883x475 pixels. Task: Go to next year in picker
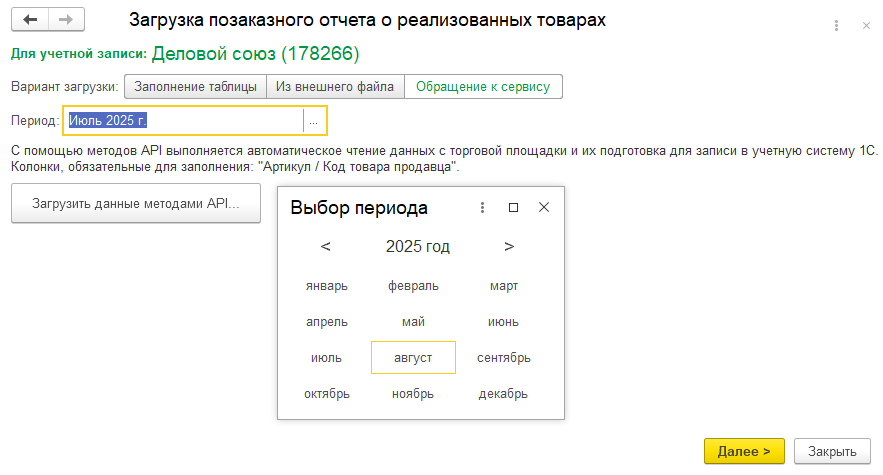coord(509,246)
